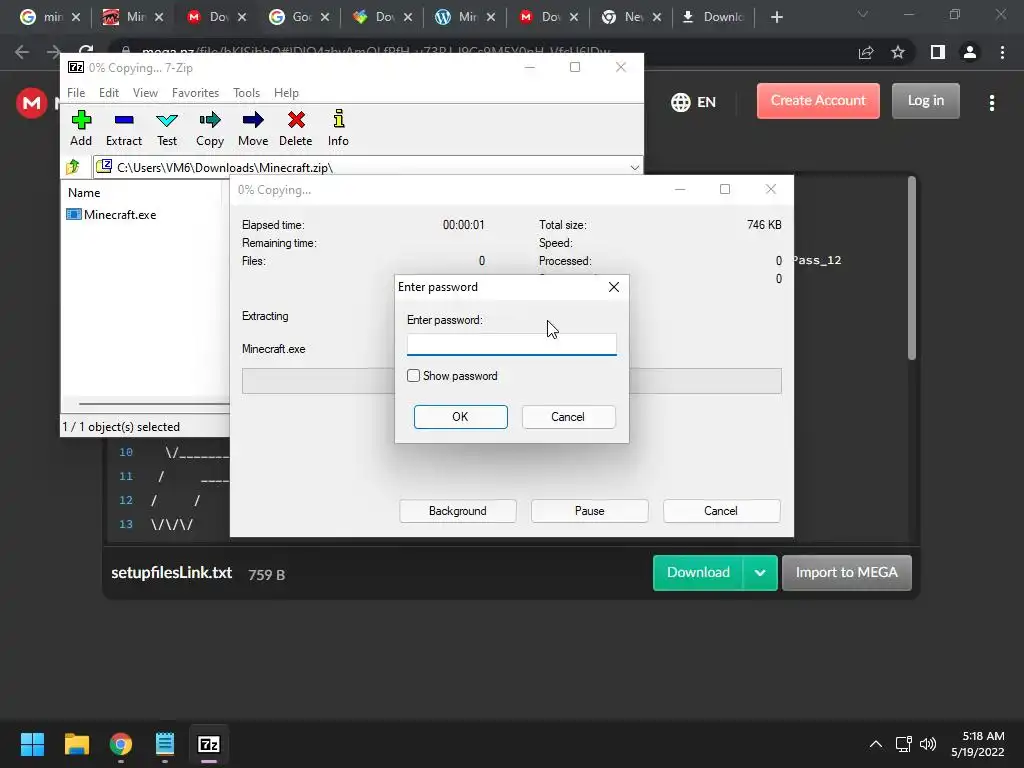The width and height of the screenshot is (1024, 768).
Task: Click Background in the Copying dialog
Action: 458,511
